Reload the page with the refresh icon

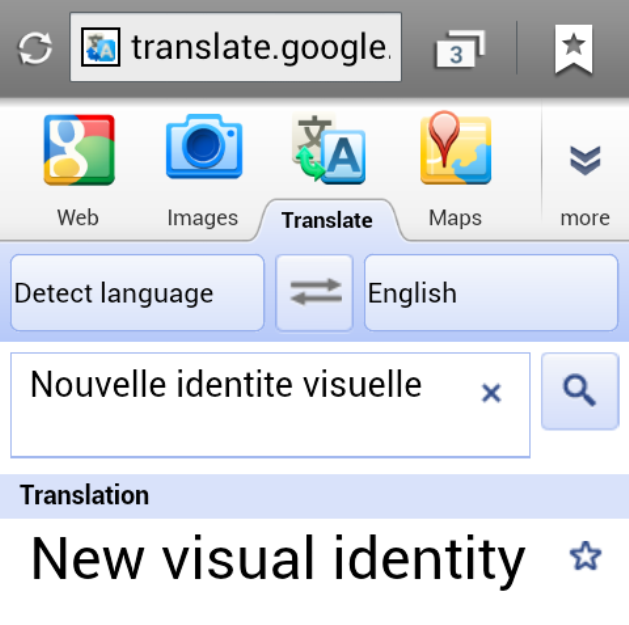click(35, 48)
